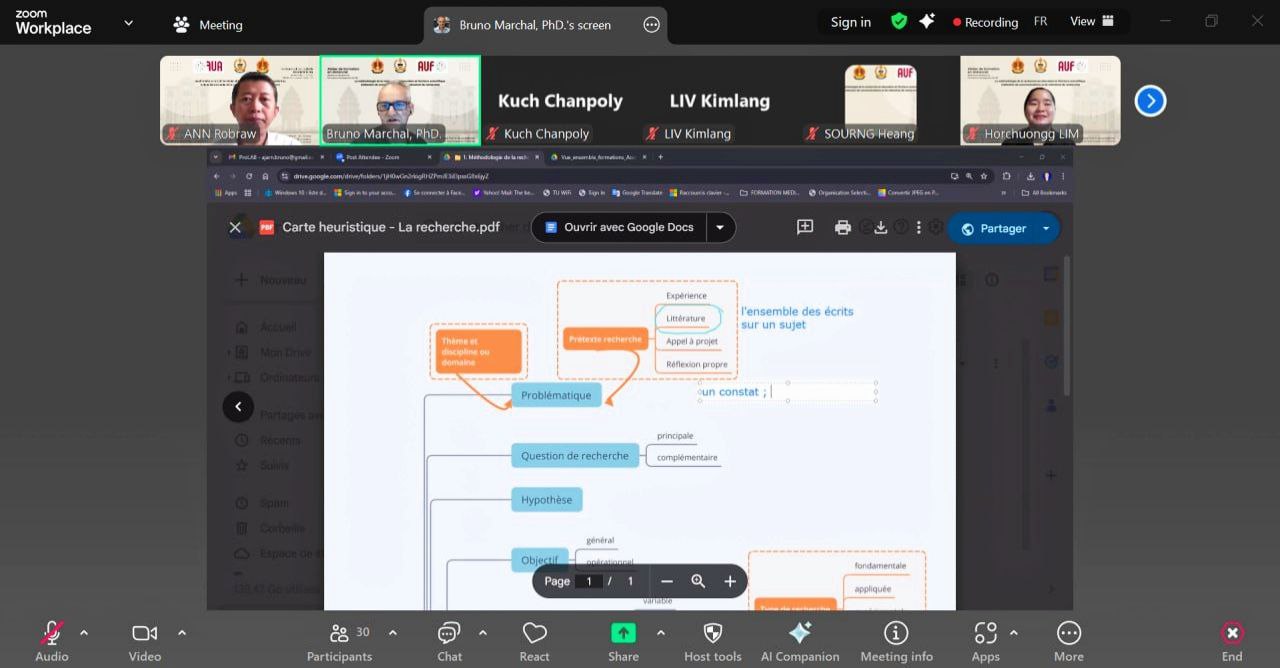1280x668 pixels.
Task: Open the View layout menu
Action: pyautogui.click(x=1091, y=22)
